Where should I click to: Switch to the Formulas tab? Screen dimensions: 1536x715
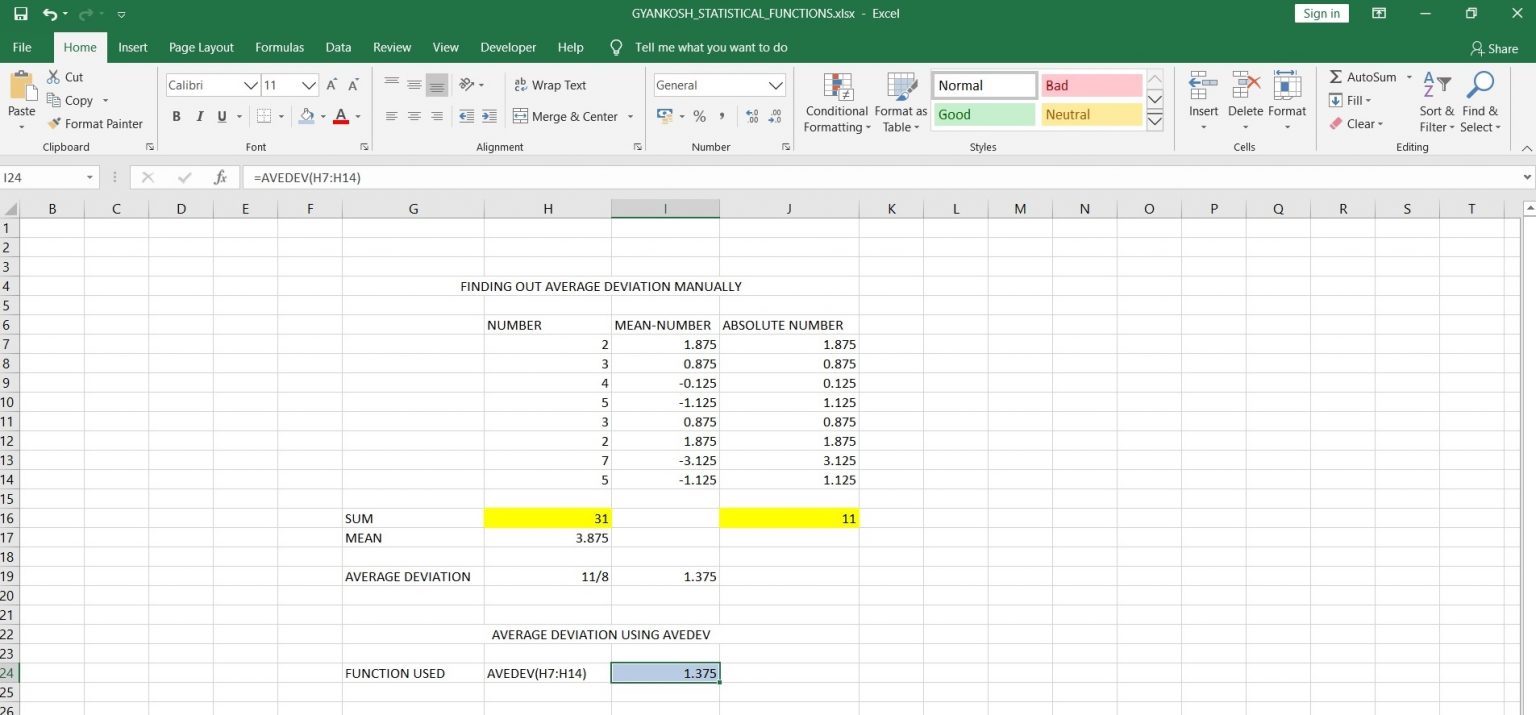coord(279,47)
